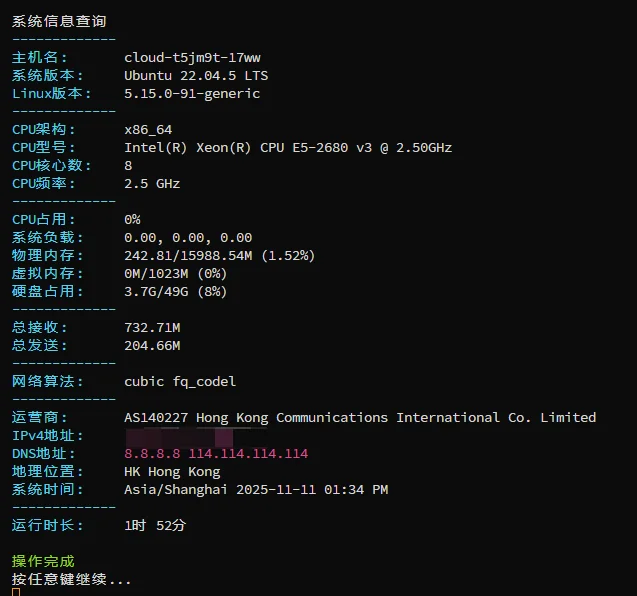Click the Intel Xeon E5-2680 CPU model text
Screen dimensions: 637x596
coord(288,147)
